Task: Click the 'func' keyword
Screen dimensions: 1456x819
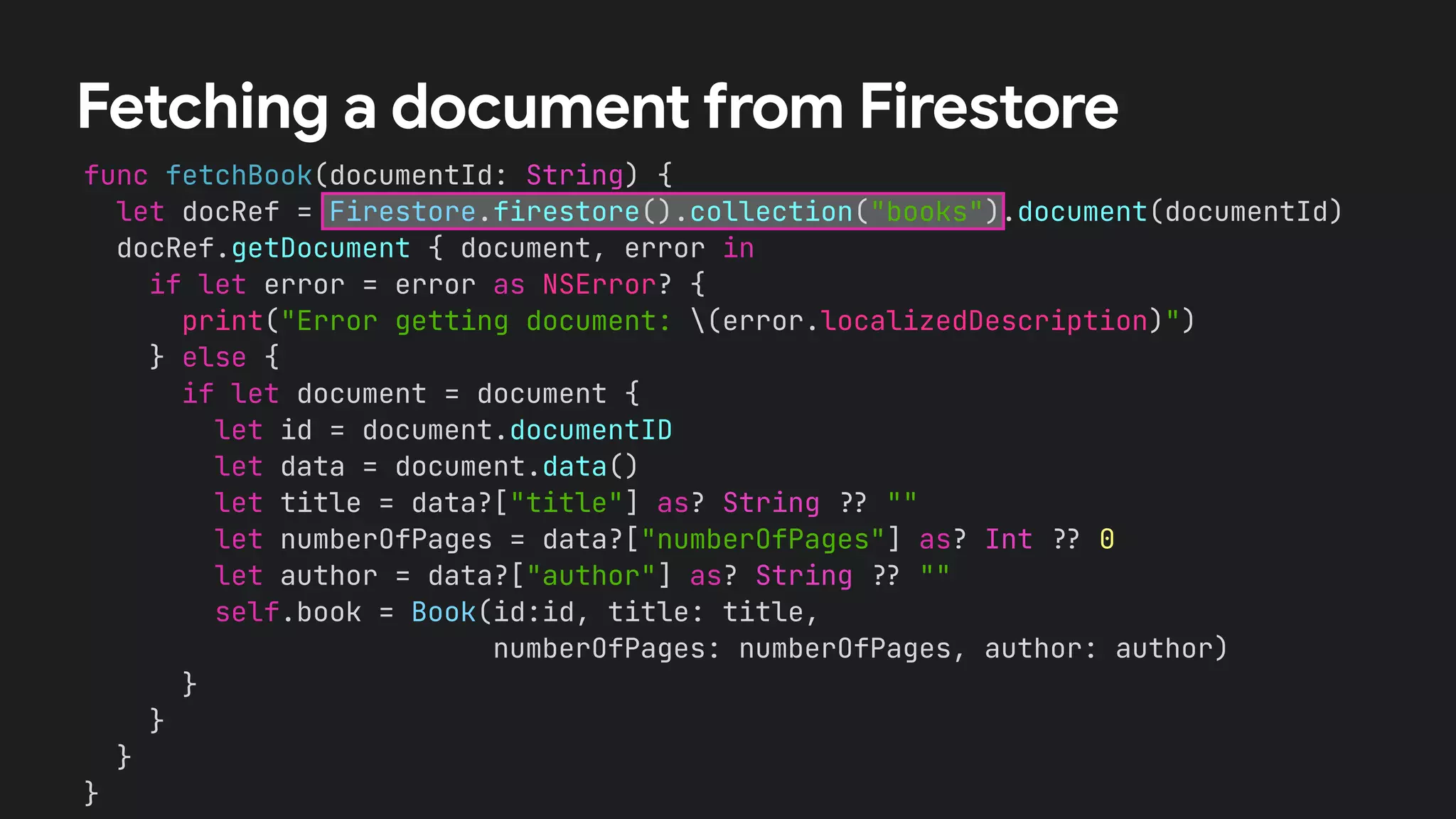Action: coord(116,175)
